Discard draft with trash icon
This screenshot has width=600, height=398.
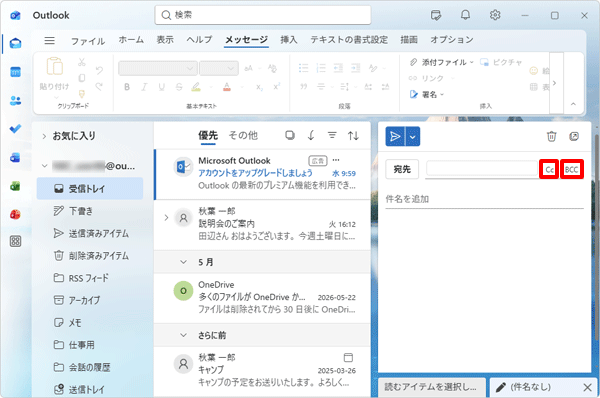click(x=551, y=136)
